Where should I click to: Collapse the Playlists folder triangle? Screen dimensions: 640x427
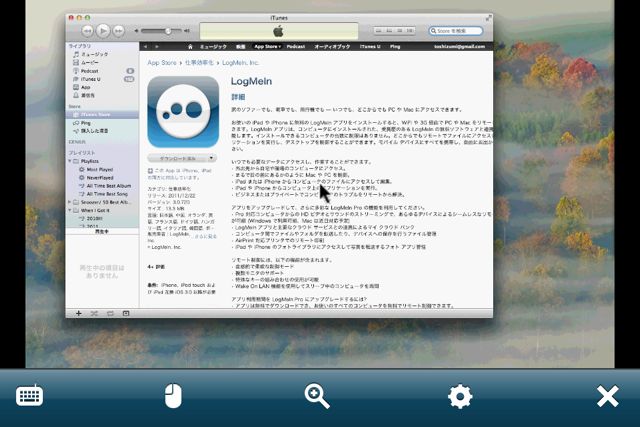(70, 161)
